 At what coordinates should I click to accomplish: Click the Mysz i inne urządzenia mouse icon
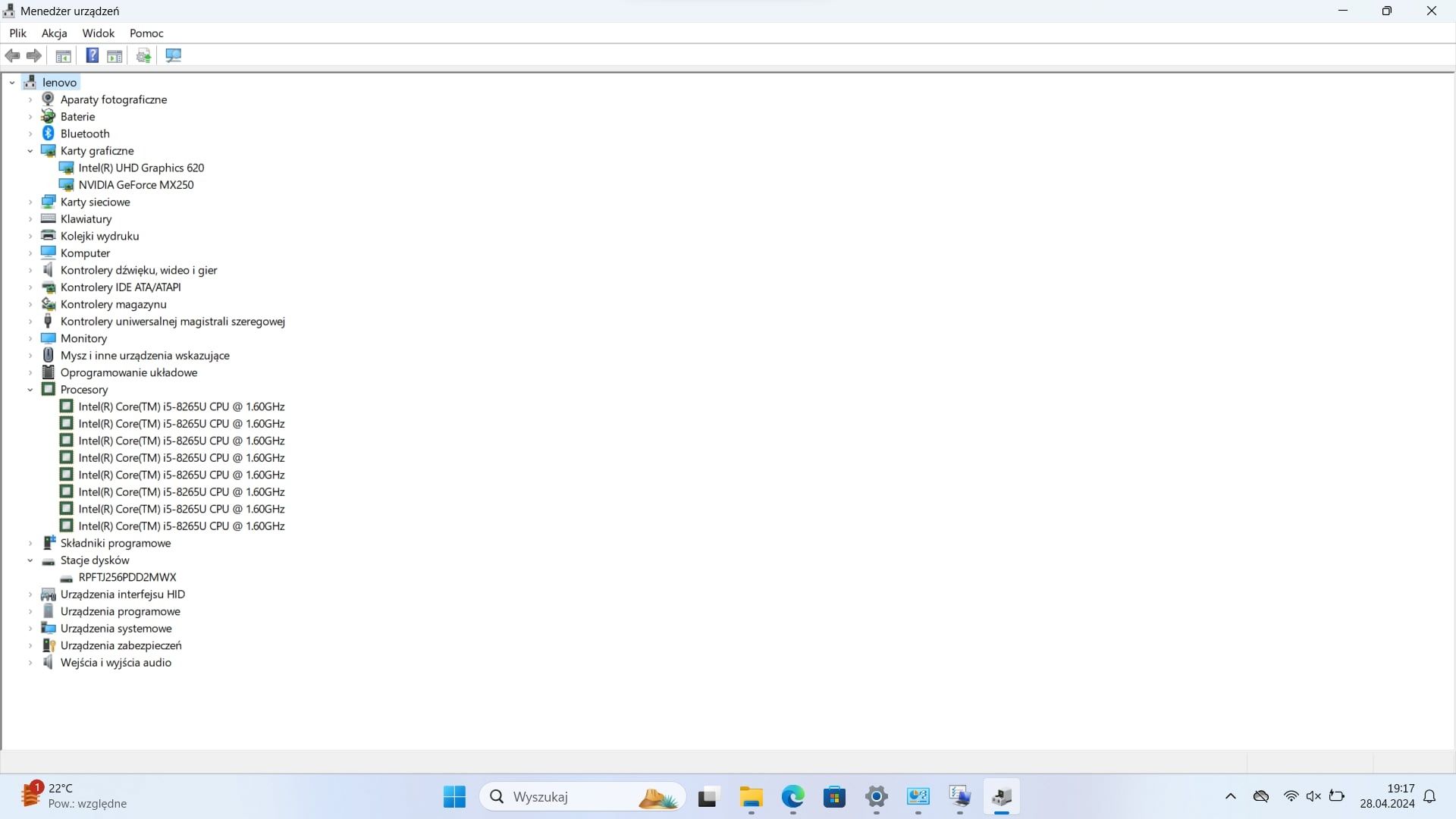click(x=49, y=355)
